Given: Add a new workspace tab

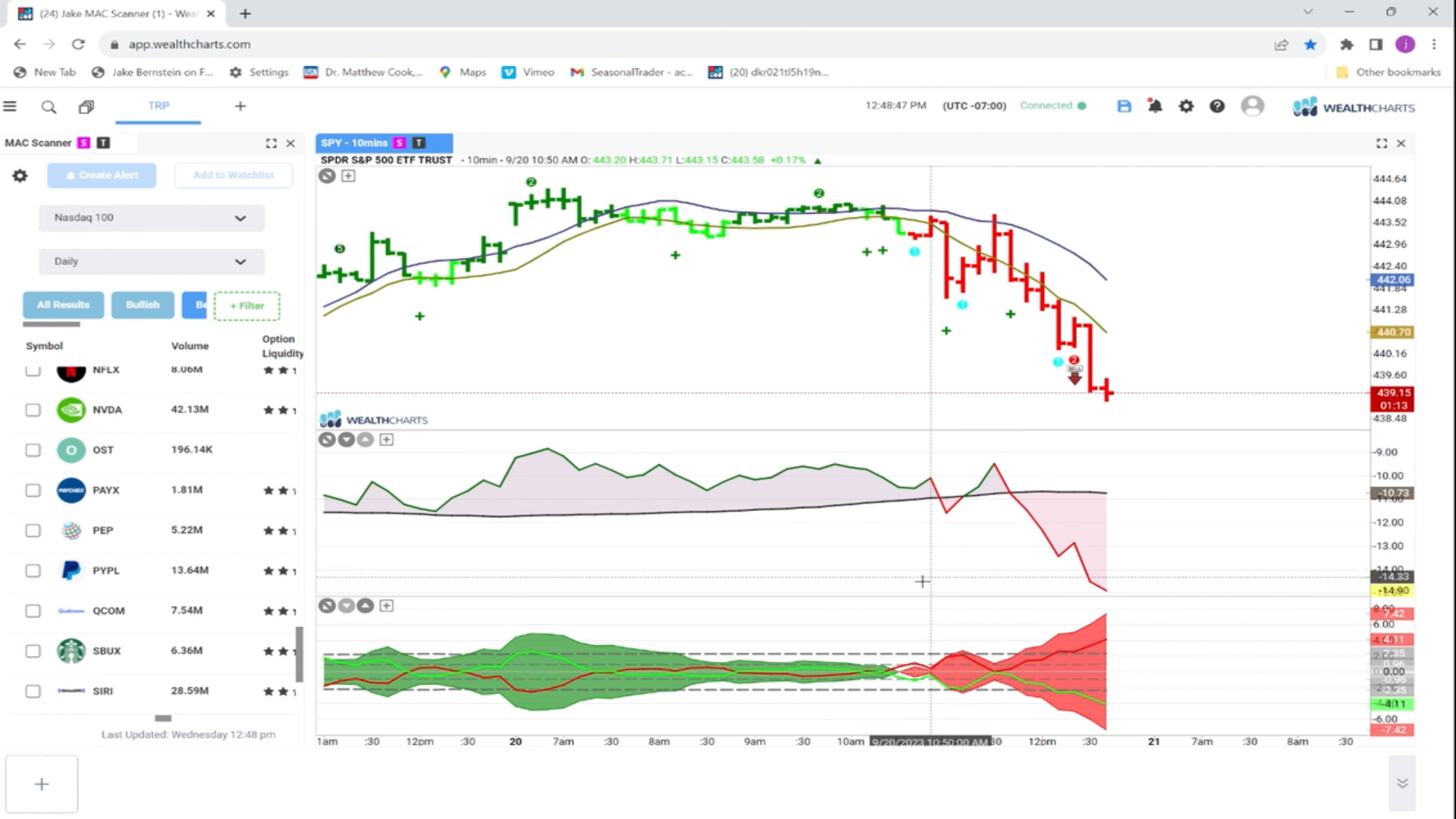Looking at the screenshot, I should [x=240, y=106].
